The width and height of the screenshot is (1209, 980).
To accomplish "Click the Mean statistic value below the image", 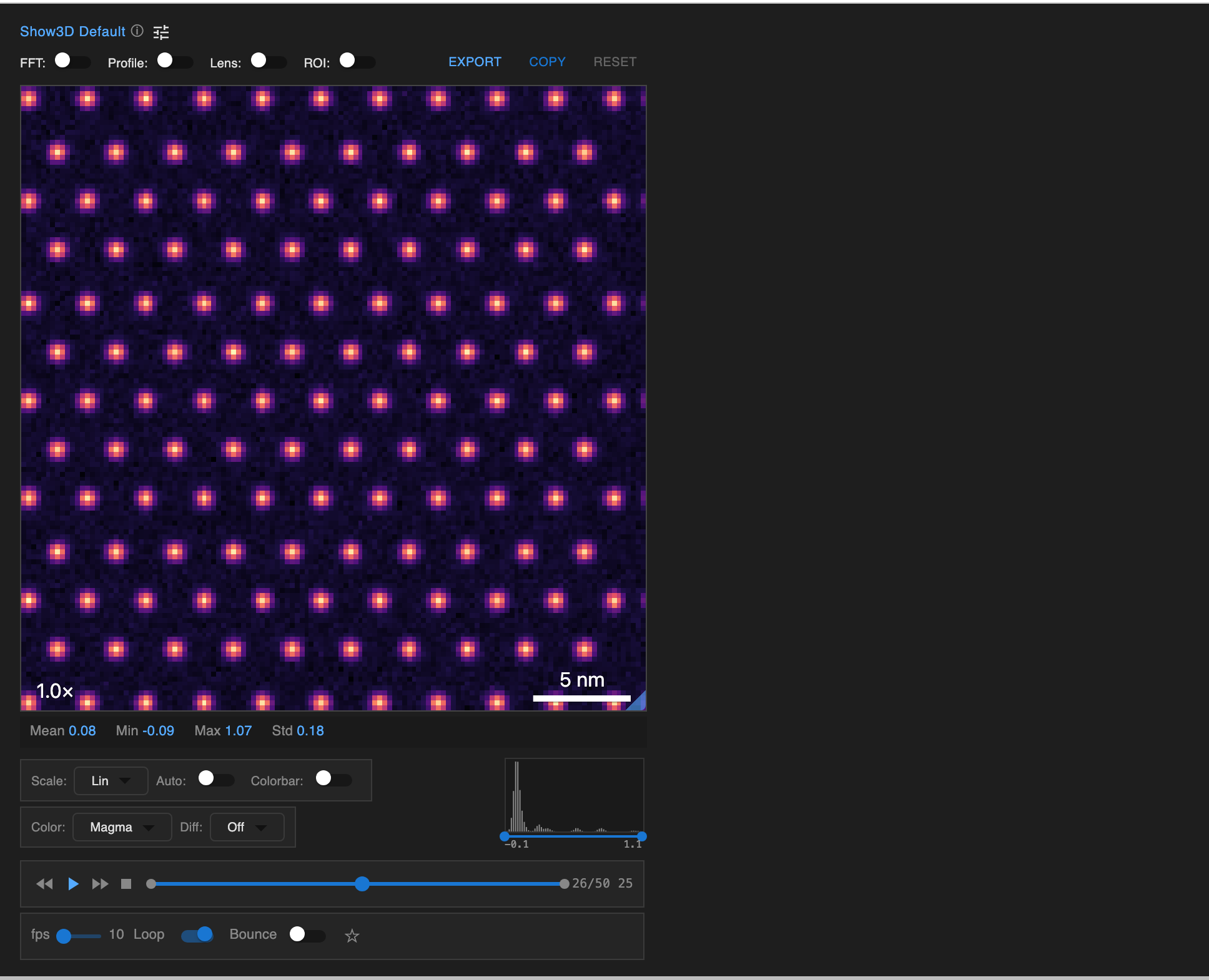I will 62,730.
